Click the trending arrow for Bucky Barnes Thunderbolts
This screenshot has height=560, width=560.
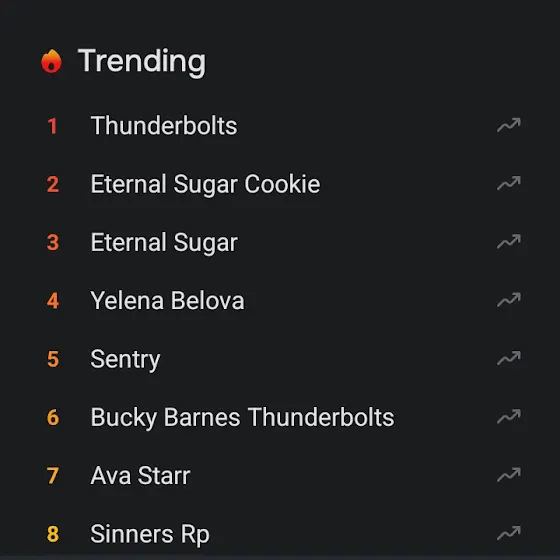tap(509, 417)
